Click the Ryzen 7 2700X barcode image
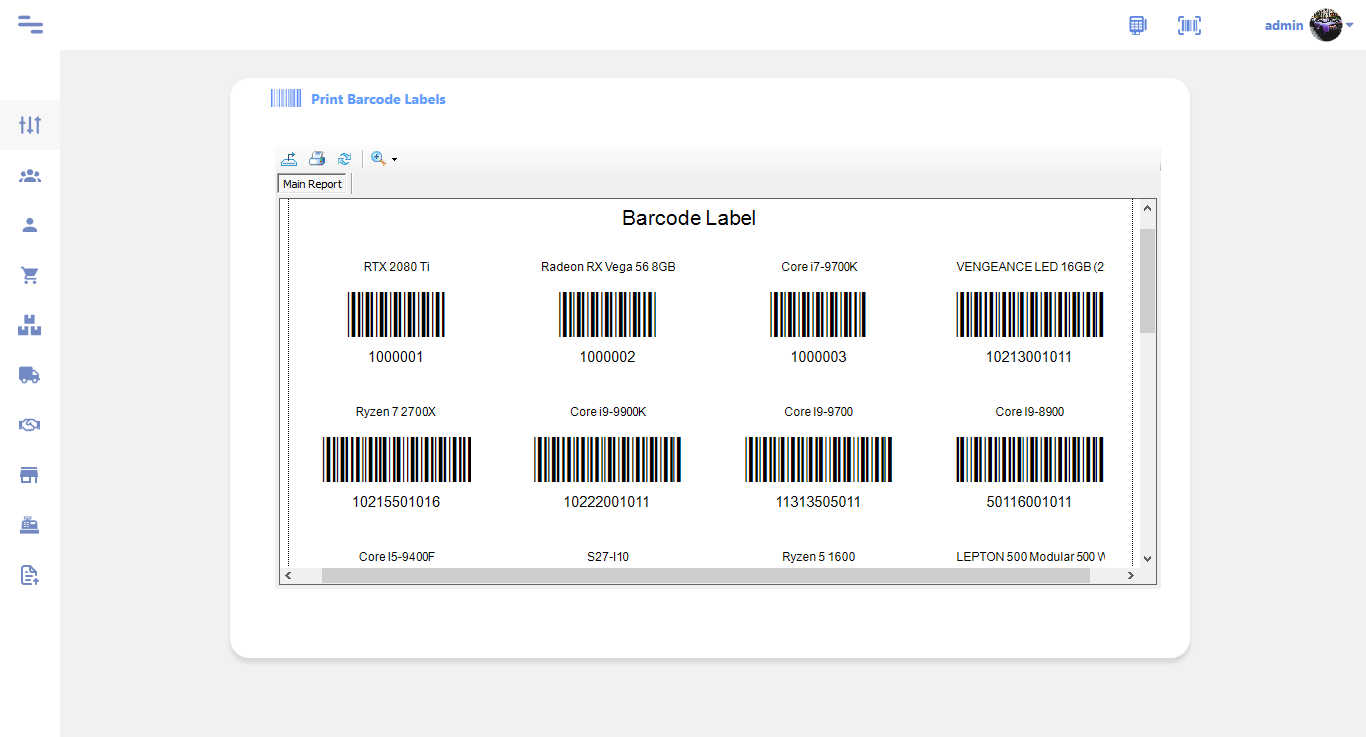 397,459
